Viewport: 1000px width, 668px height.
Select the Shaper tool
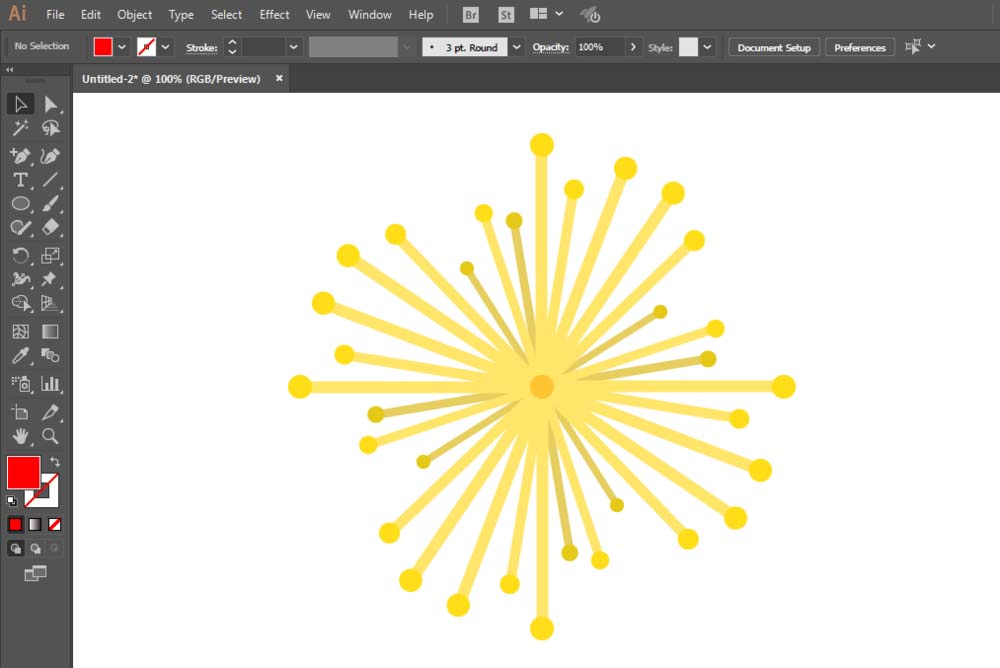pyautogui.click(x=20, y=228)
